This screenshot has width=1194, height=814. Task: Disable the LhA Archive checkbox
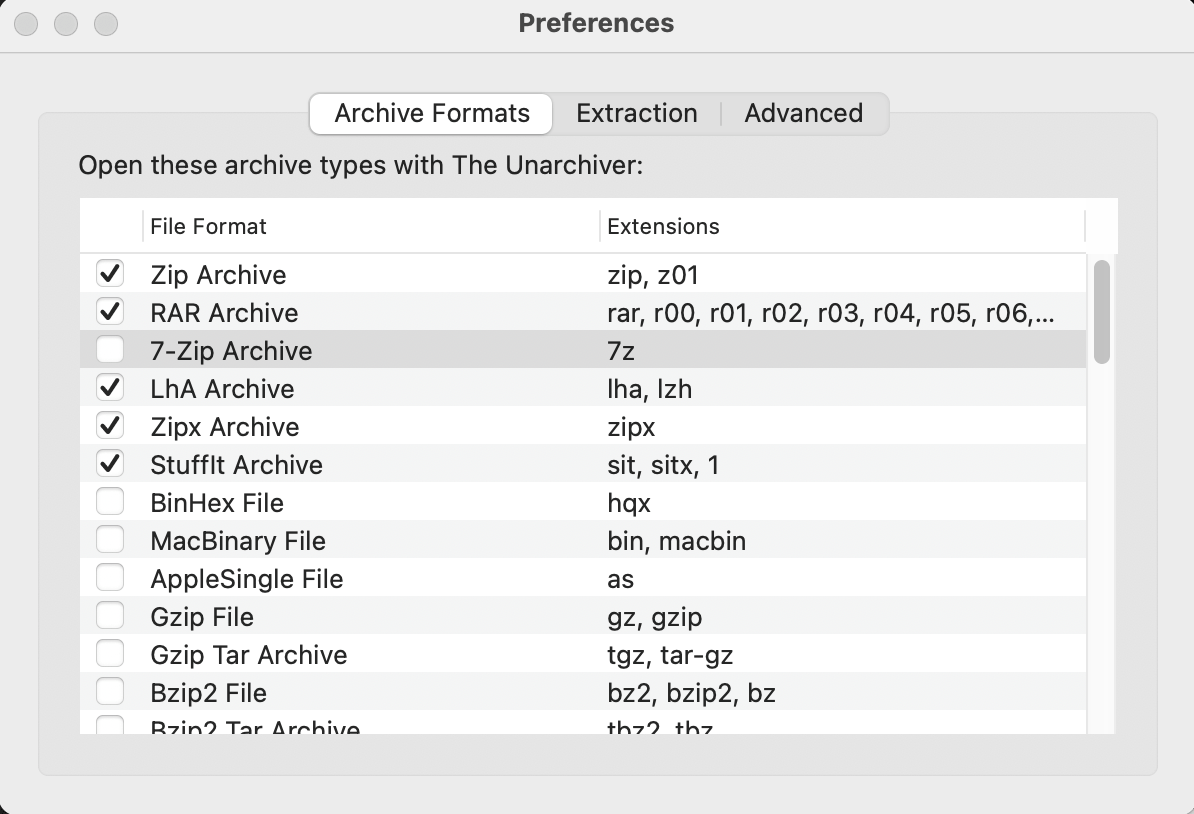[x=110, y=388]
